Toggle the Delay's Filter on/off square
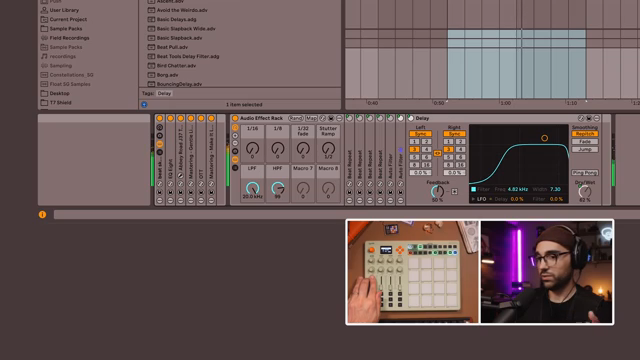Viewport: 640px width, 360px height. (x=473, y=189)
